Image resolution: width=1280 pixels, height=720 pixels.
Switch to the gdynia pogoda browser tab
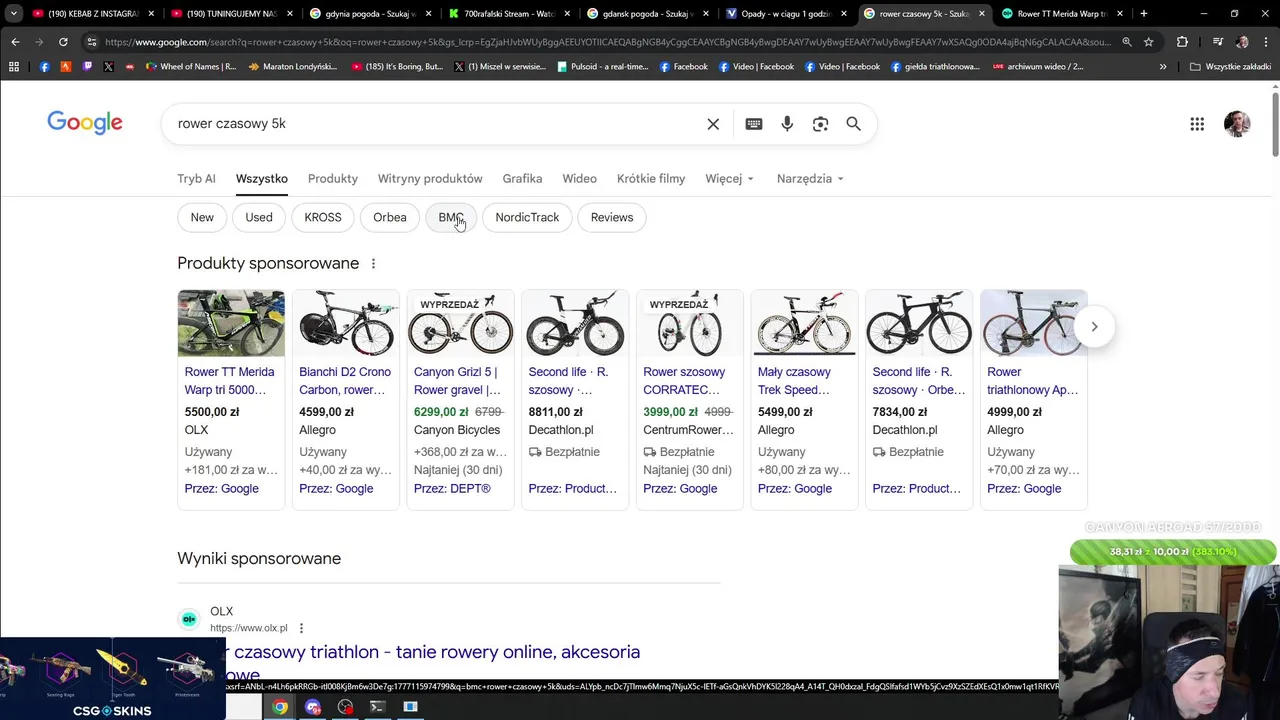pos(370,14)
